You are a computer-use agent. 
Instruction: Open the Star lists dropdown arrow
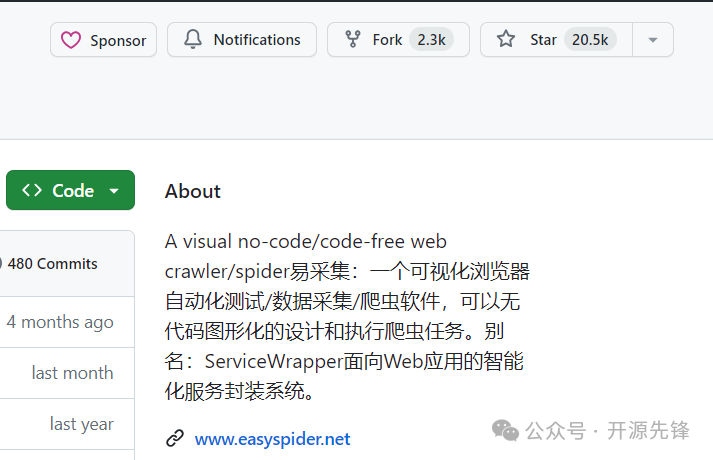pos(653,40)
